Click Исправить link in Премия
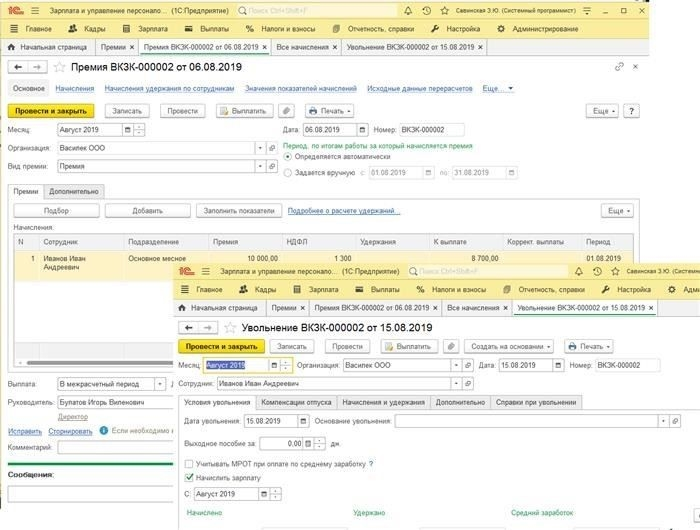Viewport: 700px width, 530px height. tap(25, 432)
